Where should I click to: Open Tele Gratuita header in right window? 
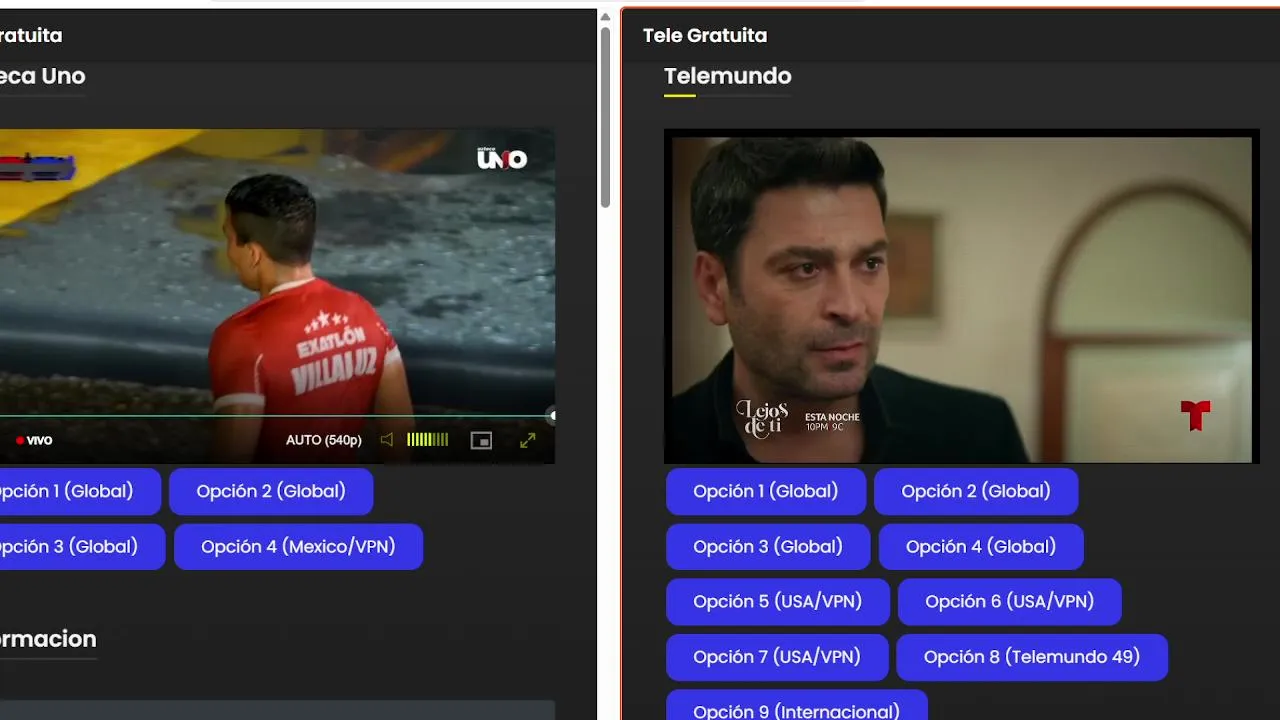705,35
